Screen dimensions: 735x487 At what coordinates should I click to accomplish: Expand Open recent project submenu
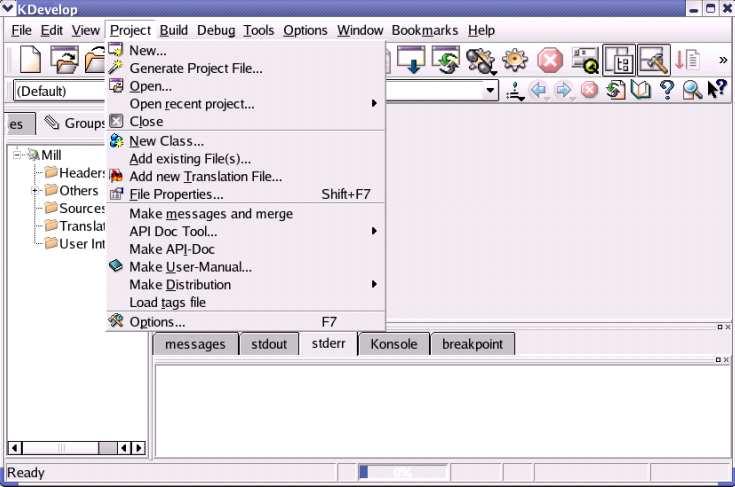click(x=246, y=104)
